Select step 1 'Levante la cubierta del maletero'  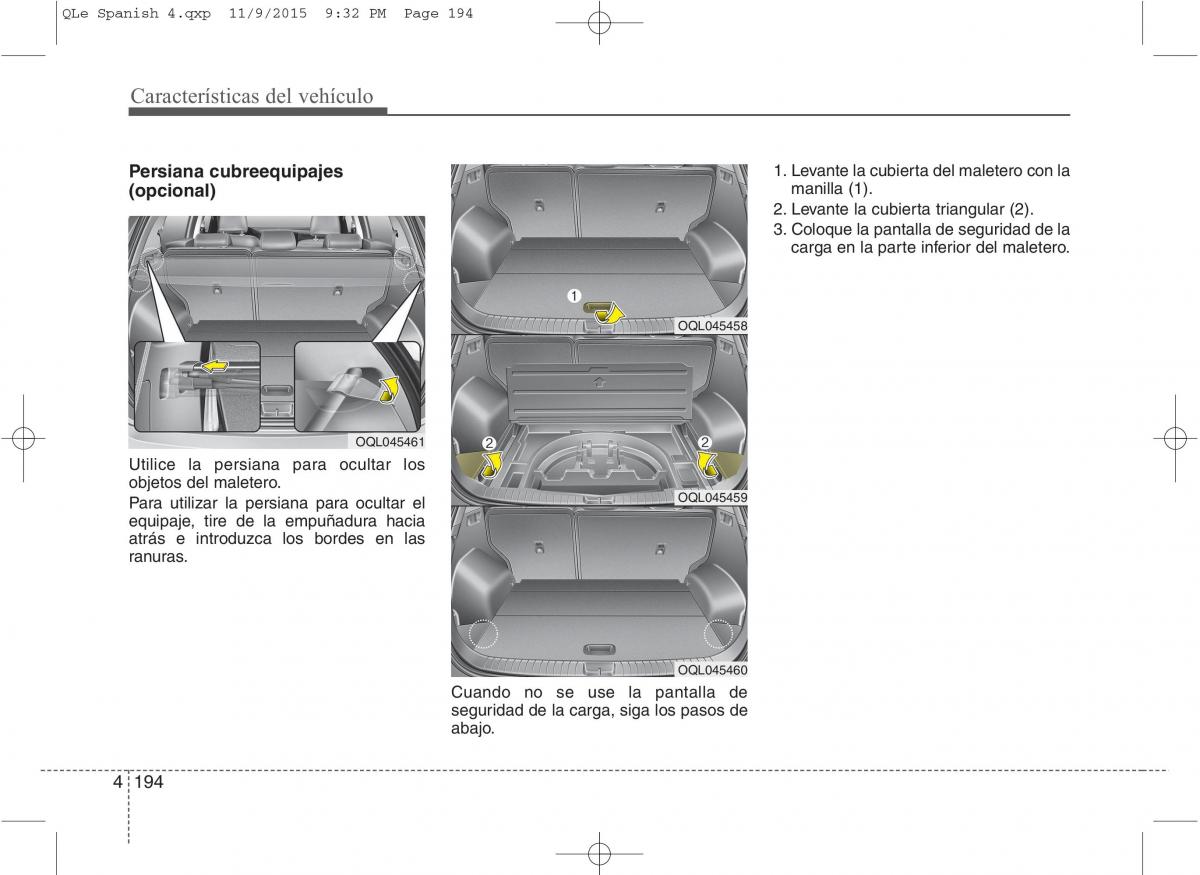click(x=922, y=179)
